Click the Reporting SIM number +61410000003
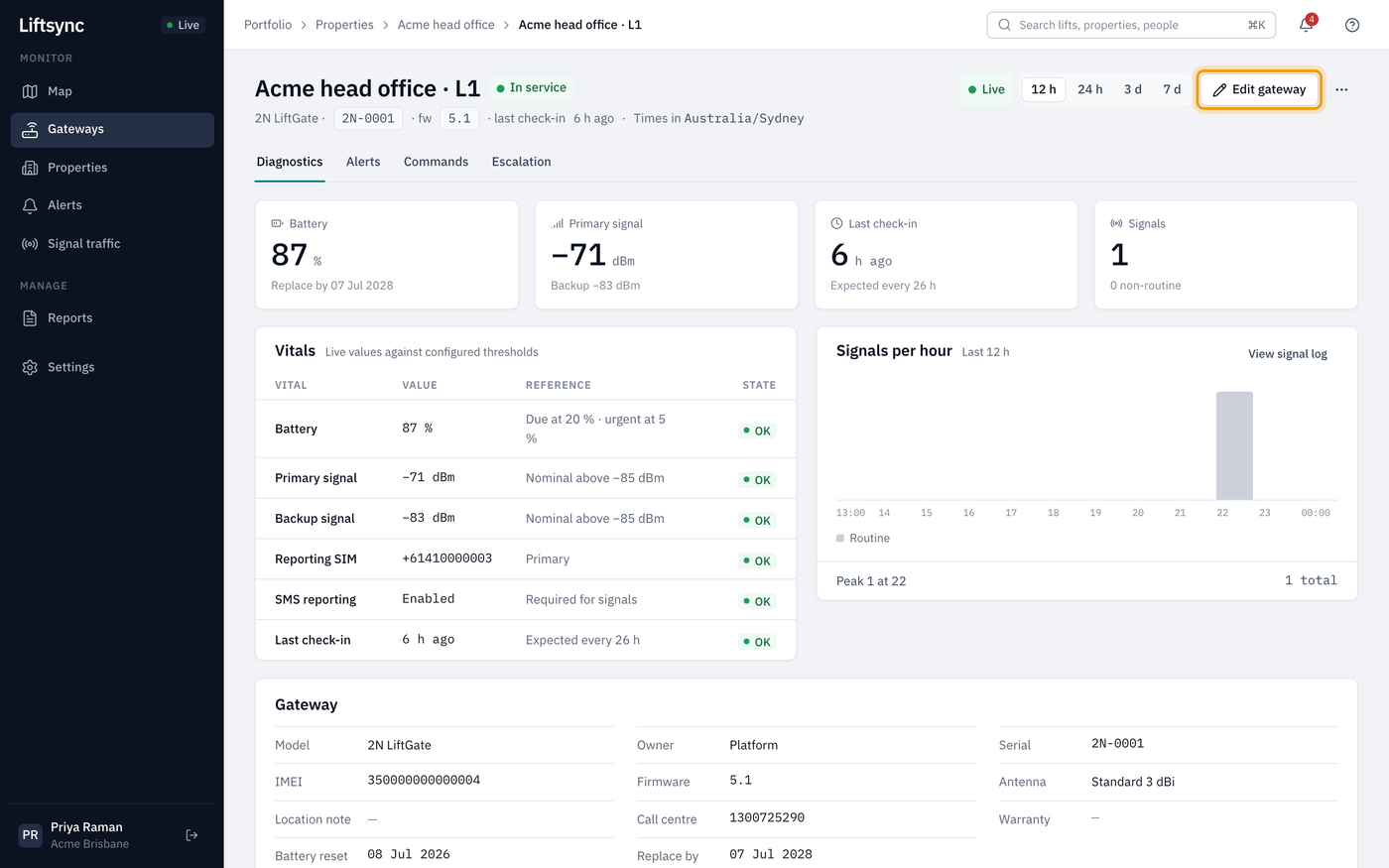 pyautogui.click(x=447, y=559)
